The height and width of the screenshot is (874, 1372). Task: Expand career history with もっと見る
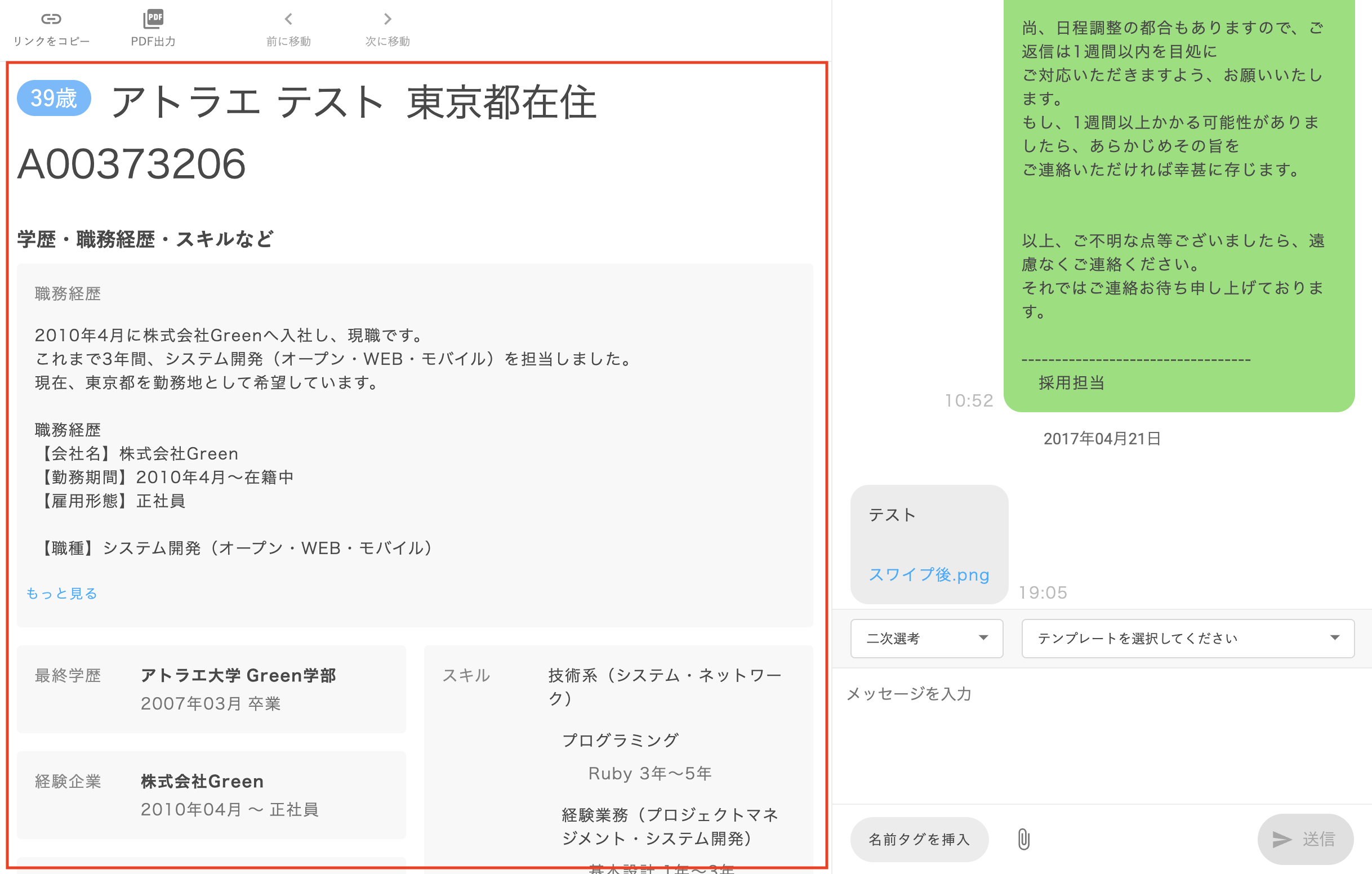(x=61, y=593)
